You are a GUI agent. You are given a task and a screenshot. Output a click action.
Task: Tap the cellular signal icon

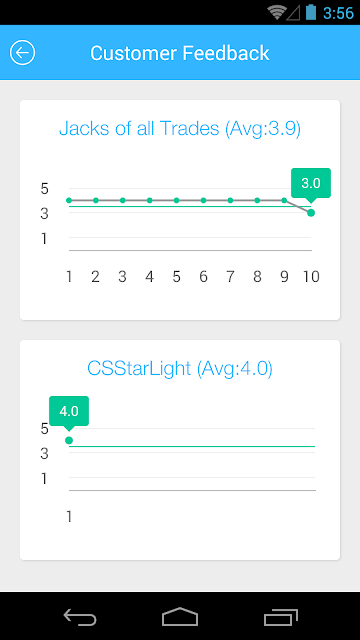293,13
